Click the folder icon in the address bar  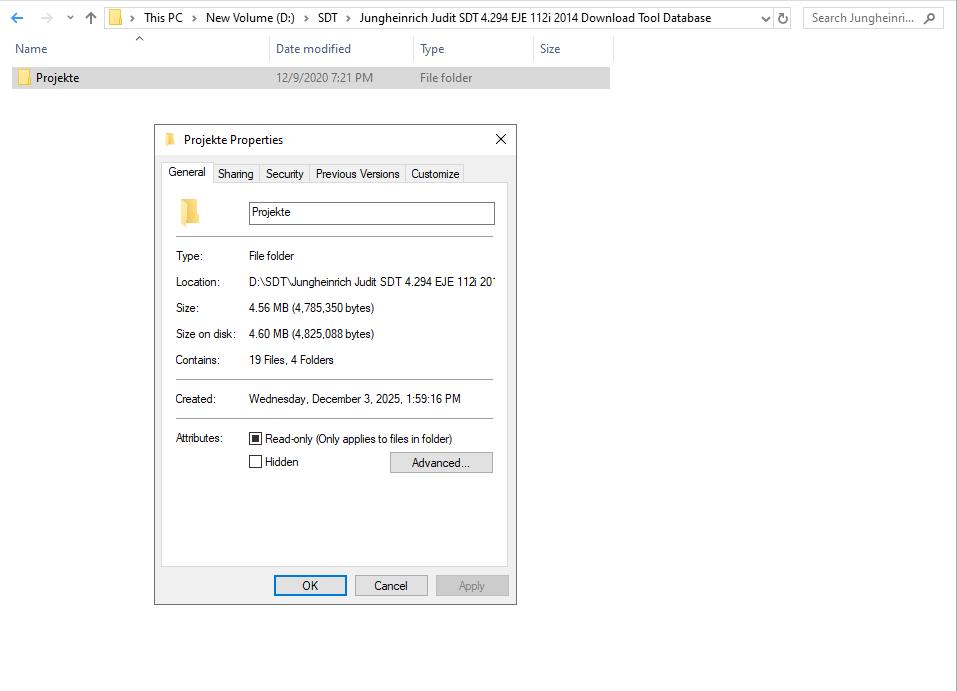coord(115,18)
